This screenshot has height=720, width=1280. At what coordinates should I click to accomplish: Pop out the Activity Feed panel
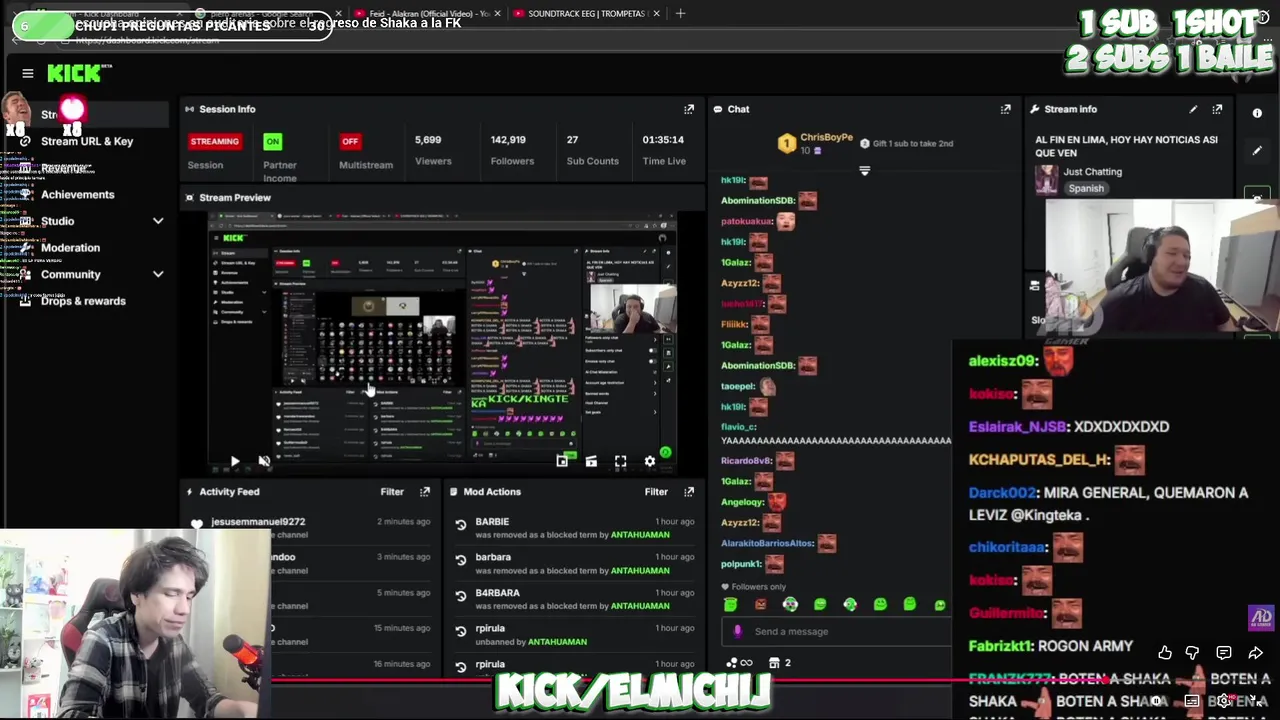point(425,492)
